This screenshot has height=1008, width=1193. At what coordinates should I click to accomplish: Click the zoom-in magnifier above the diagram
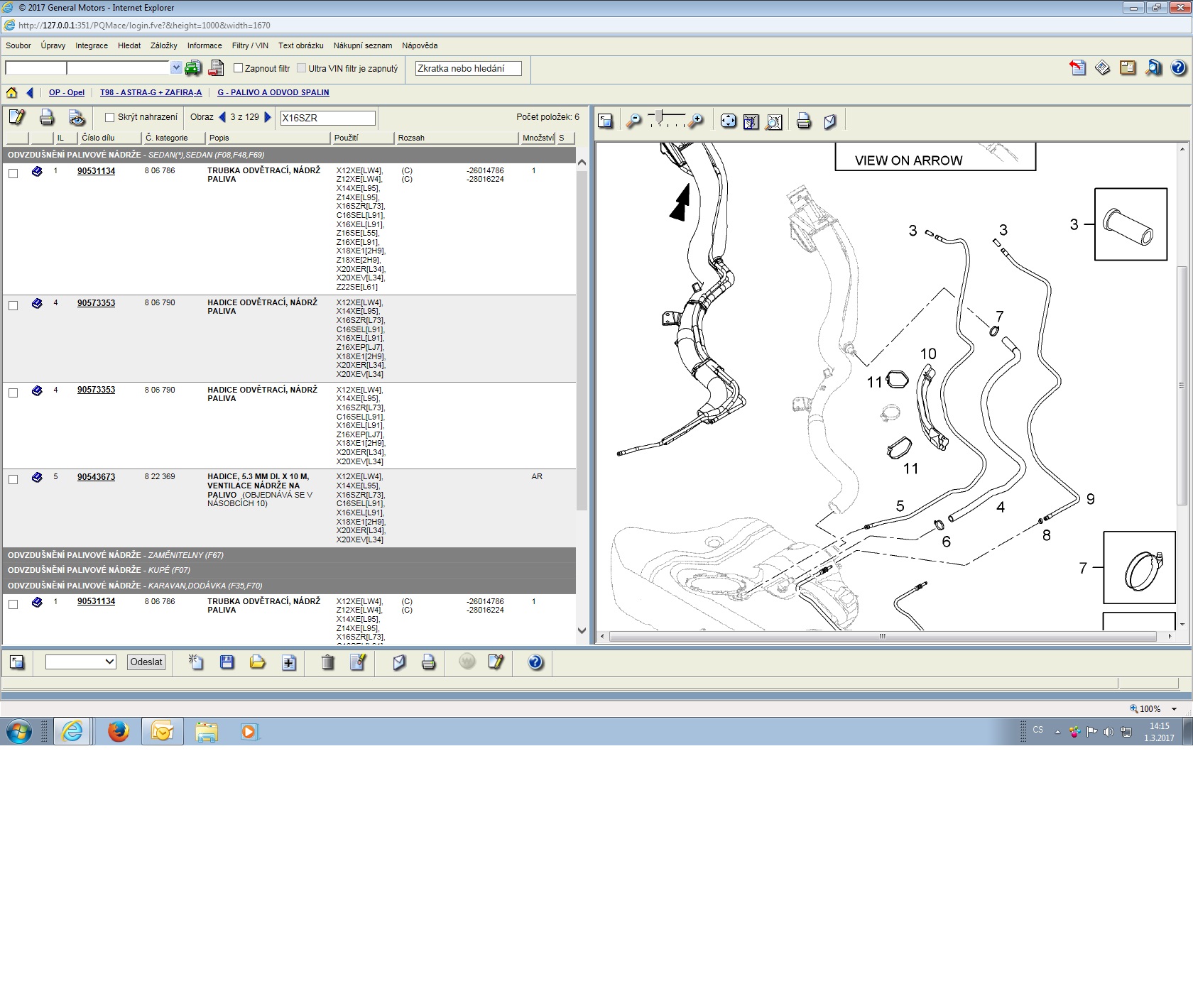(x=697, y=121)
